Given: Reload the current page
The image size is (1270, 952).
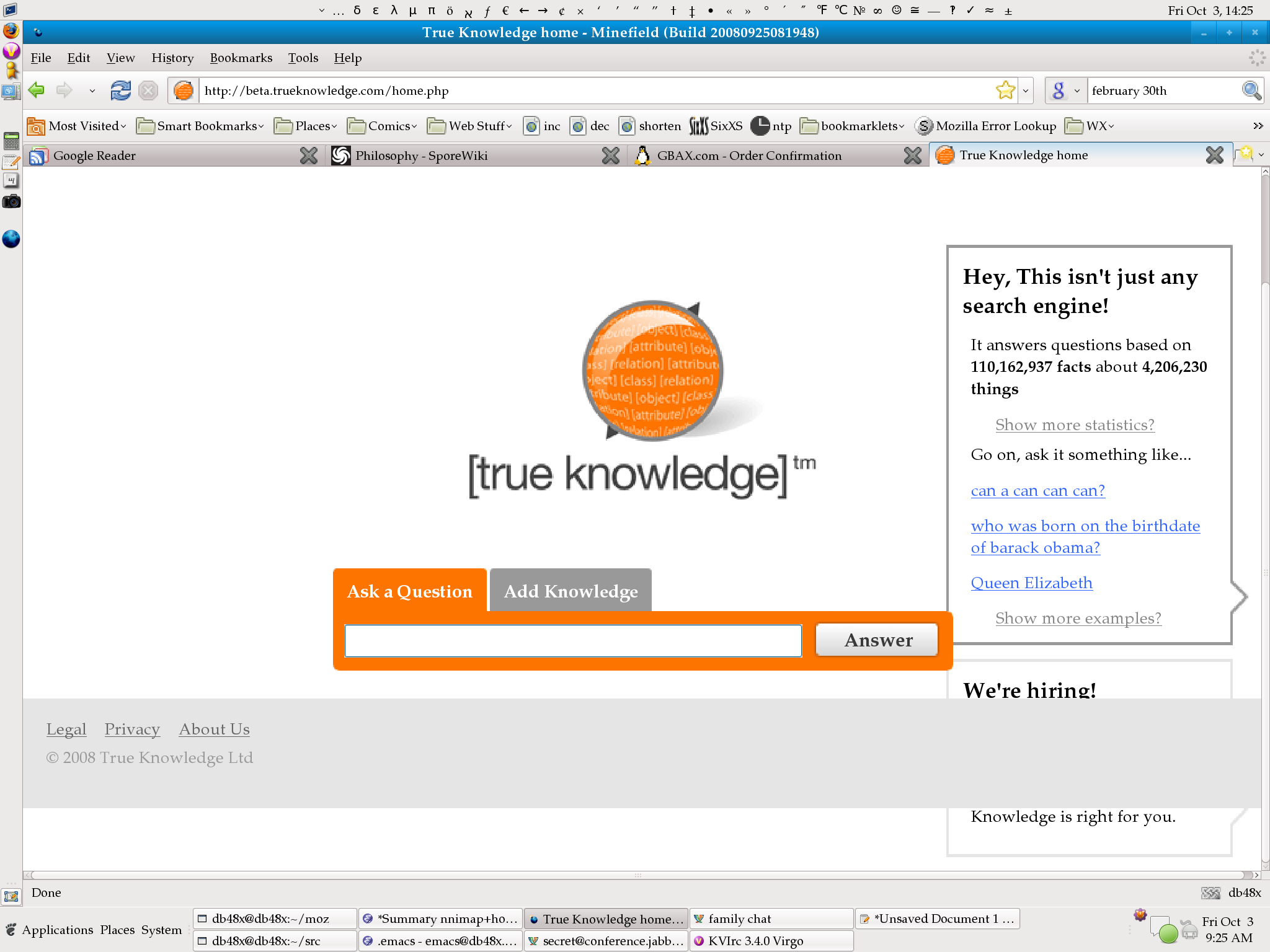Looking at the screenshot, I should pyautogui.click(x=120, y=90).
